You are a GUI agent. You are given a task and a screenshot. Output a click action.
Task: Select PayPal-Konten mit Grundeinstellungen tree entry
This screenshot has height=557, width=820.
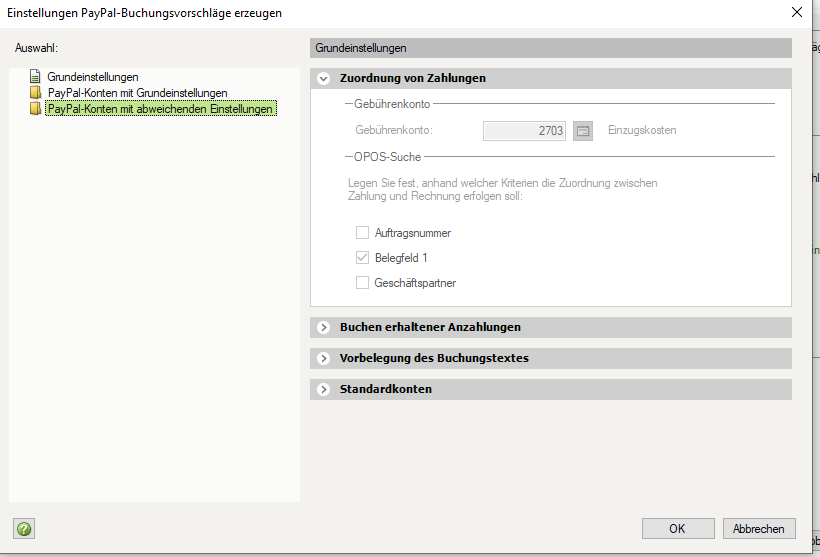click(x=137, y=93)
